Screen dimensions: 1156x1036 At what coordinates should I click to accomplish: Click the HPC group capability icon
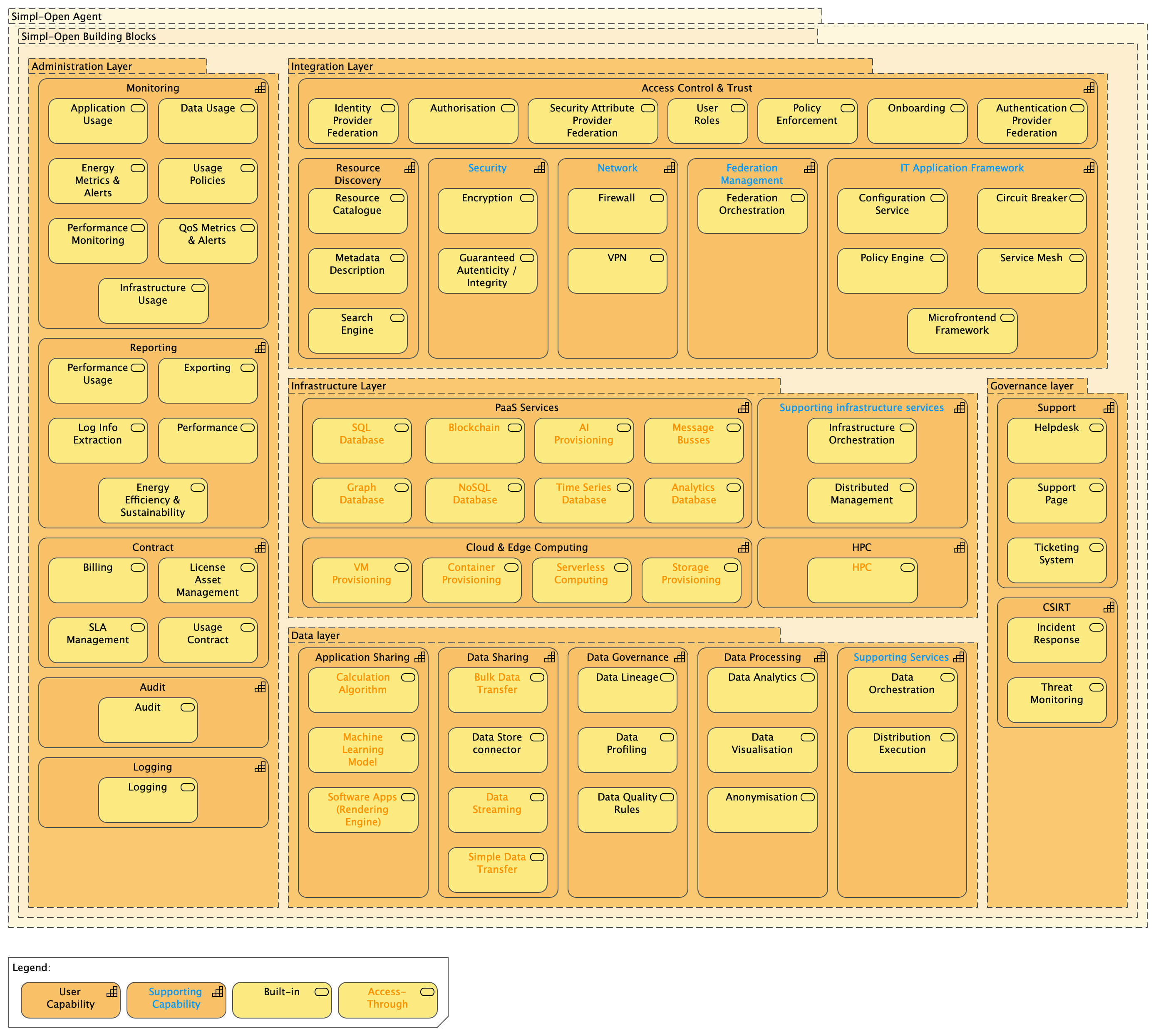point(959,548)
